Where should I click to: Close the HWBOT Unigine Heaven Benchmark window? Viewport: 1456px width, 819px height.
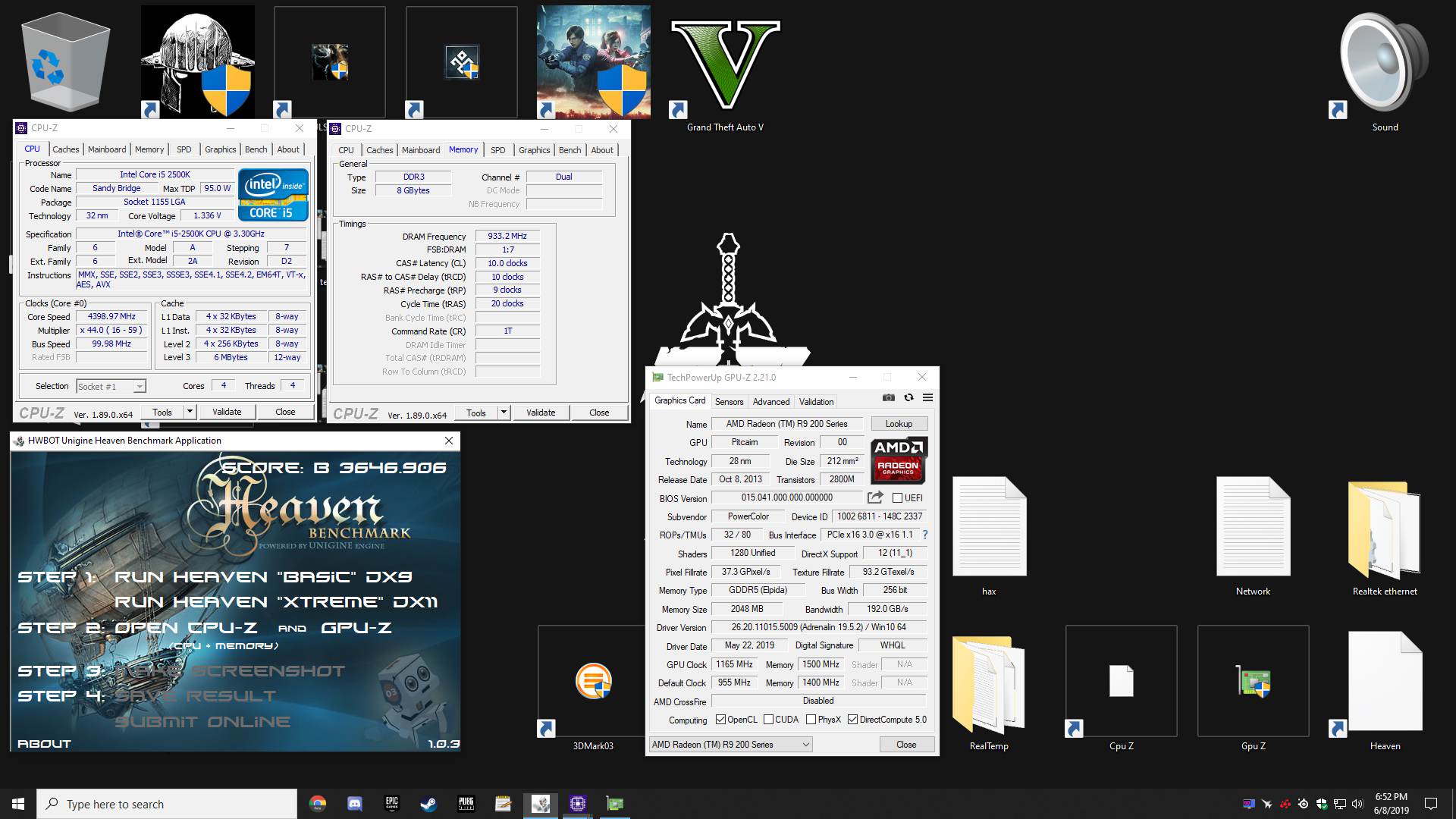[x=449, y=441]
